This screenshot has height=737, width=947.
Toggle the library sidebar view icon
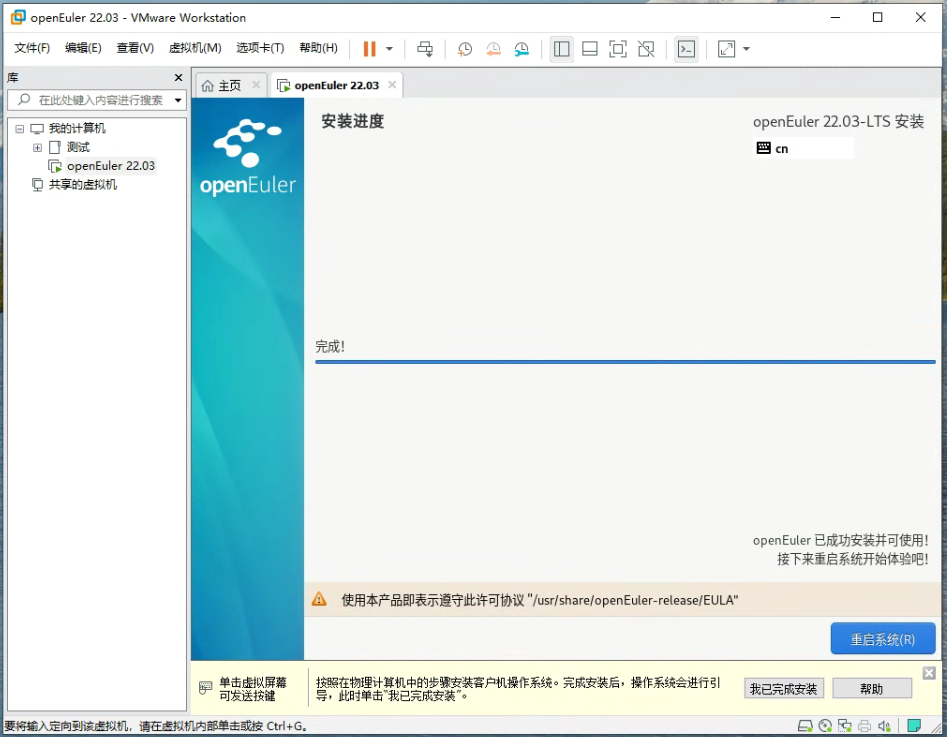pyautogui.click(x=562, y=49)
